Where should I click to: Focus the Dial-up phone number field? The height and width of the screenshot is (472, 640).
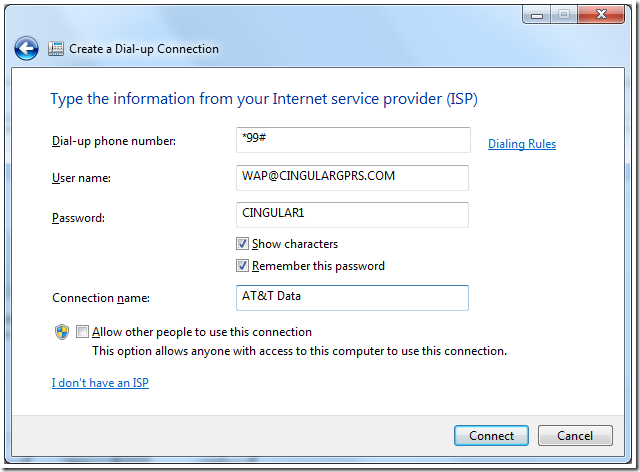pyautogui.click(x=353, y=140)
